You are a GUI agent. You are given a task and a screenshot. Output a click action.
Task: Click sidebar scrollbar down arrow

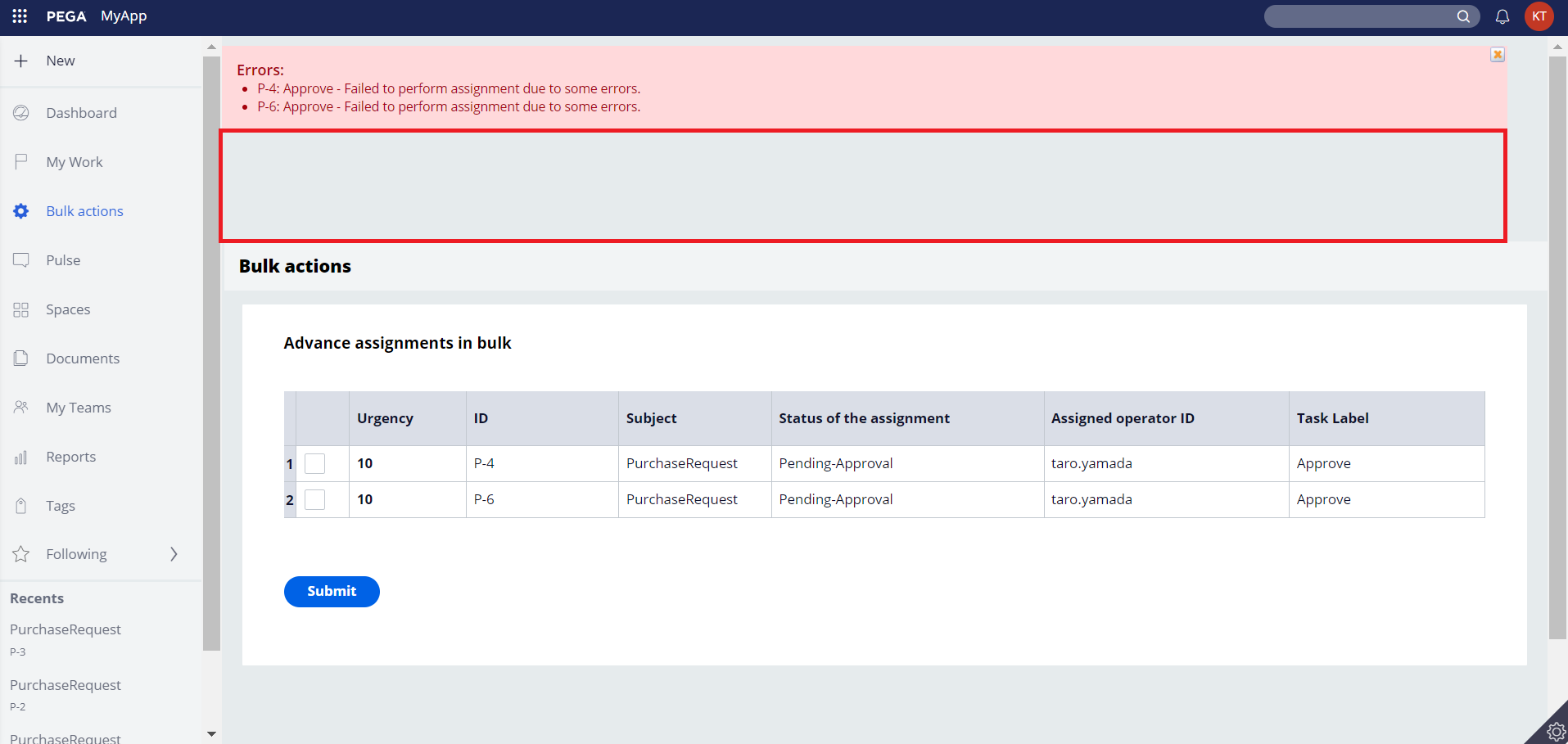tap(211, 734)
